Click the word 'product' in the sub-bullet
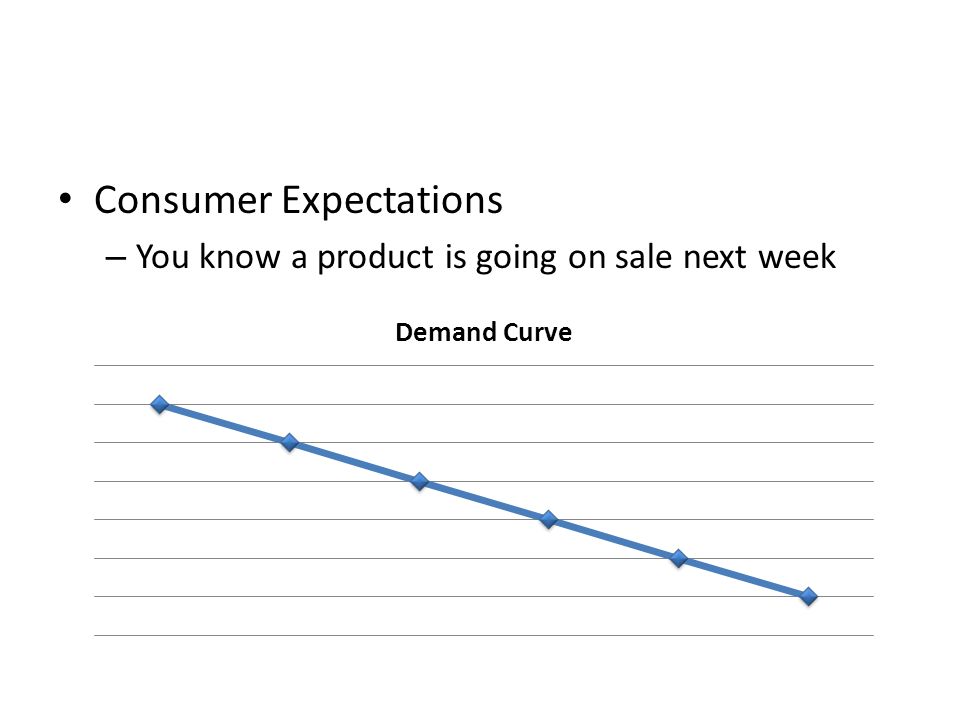 pos(375,258)
